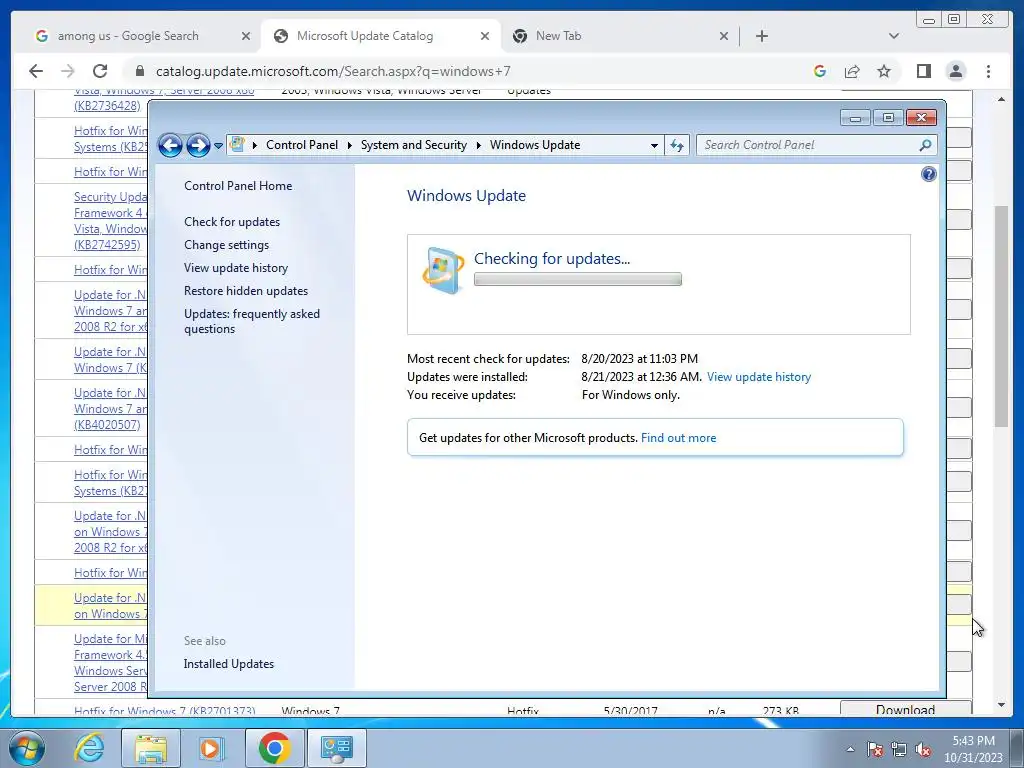Click the Chrome address bar URL
The width and height of the screenshot is (1024, 768).
click(x=333, y=71)
